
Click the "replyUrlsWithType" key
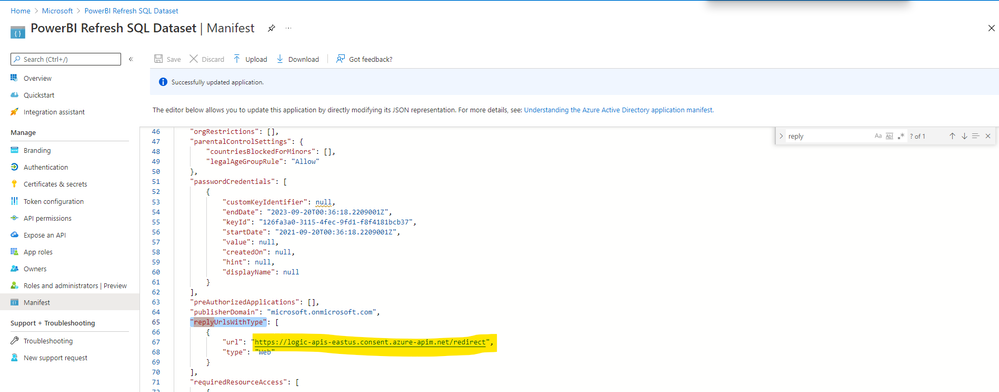228,322
